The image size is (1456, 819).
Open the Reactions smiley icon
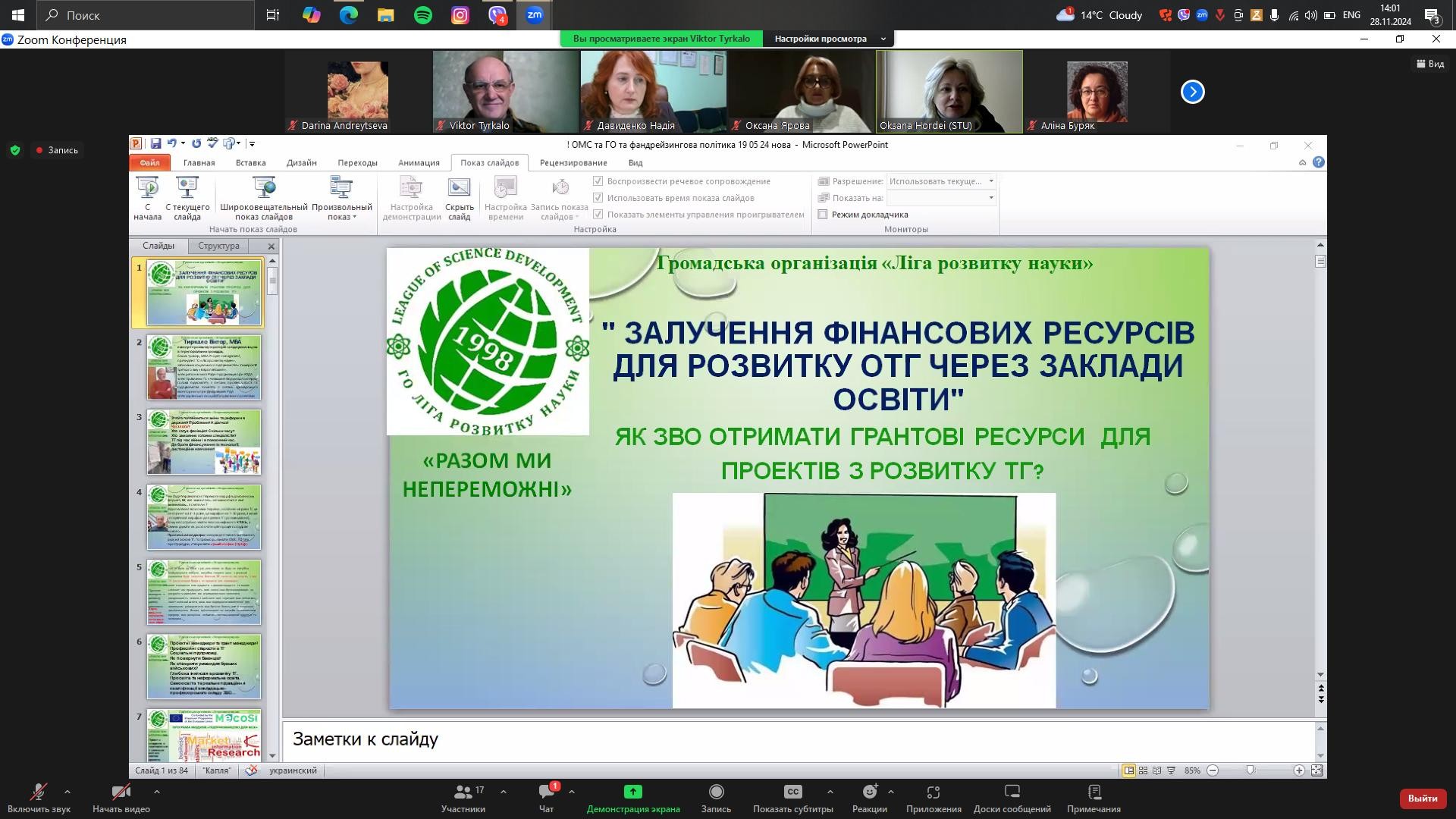870,792
